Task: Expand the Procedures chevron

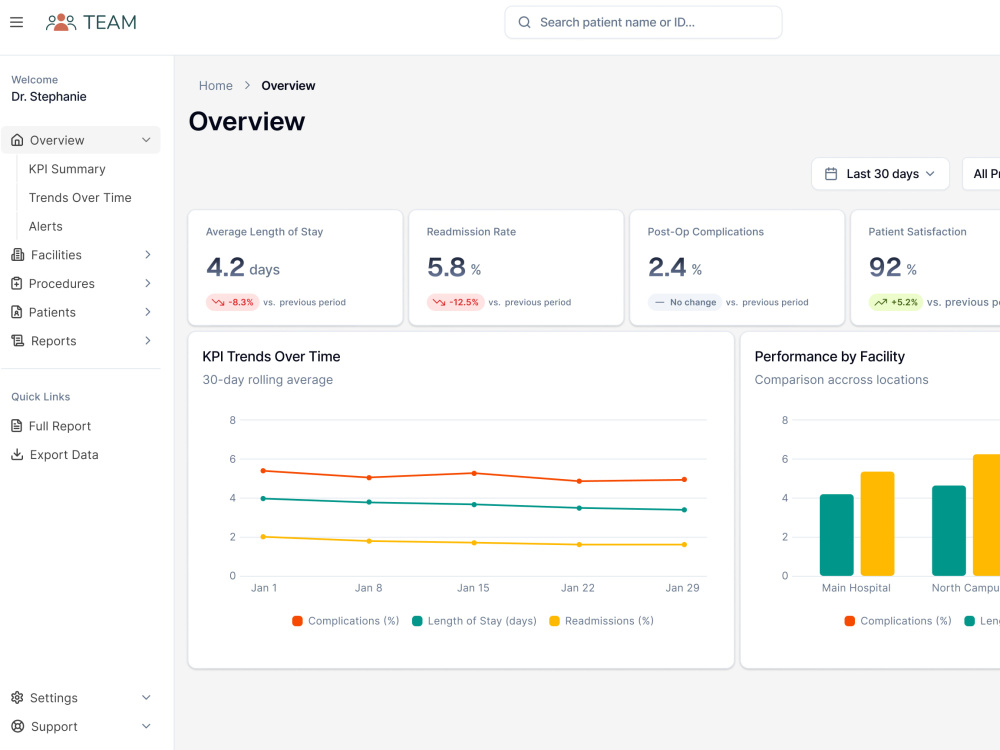Action: point(147,283)
